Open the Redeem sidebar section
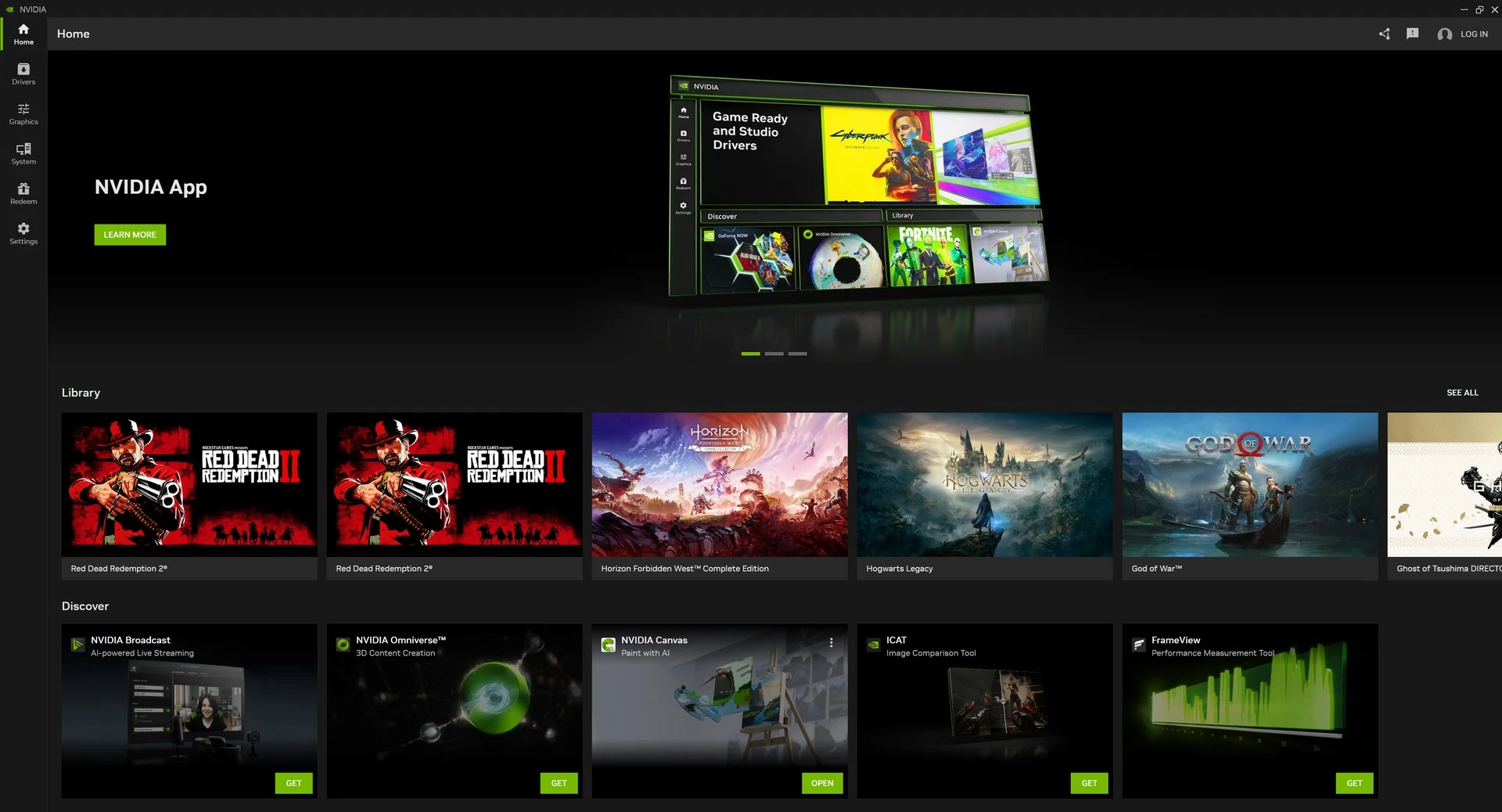1502x812 pixels. pos(23,193)
